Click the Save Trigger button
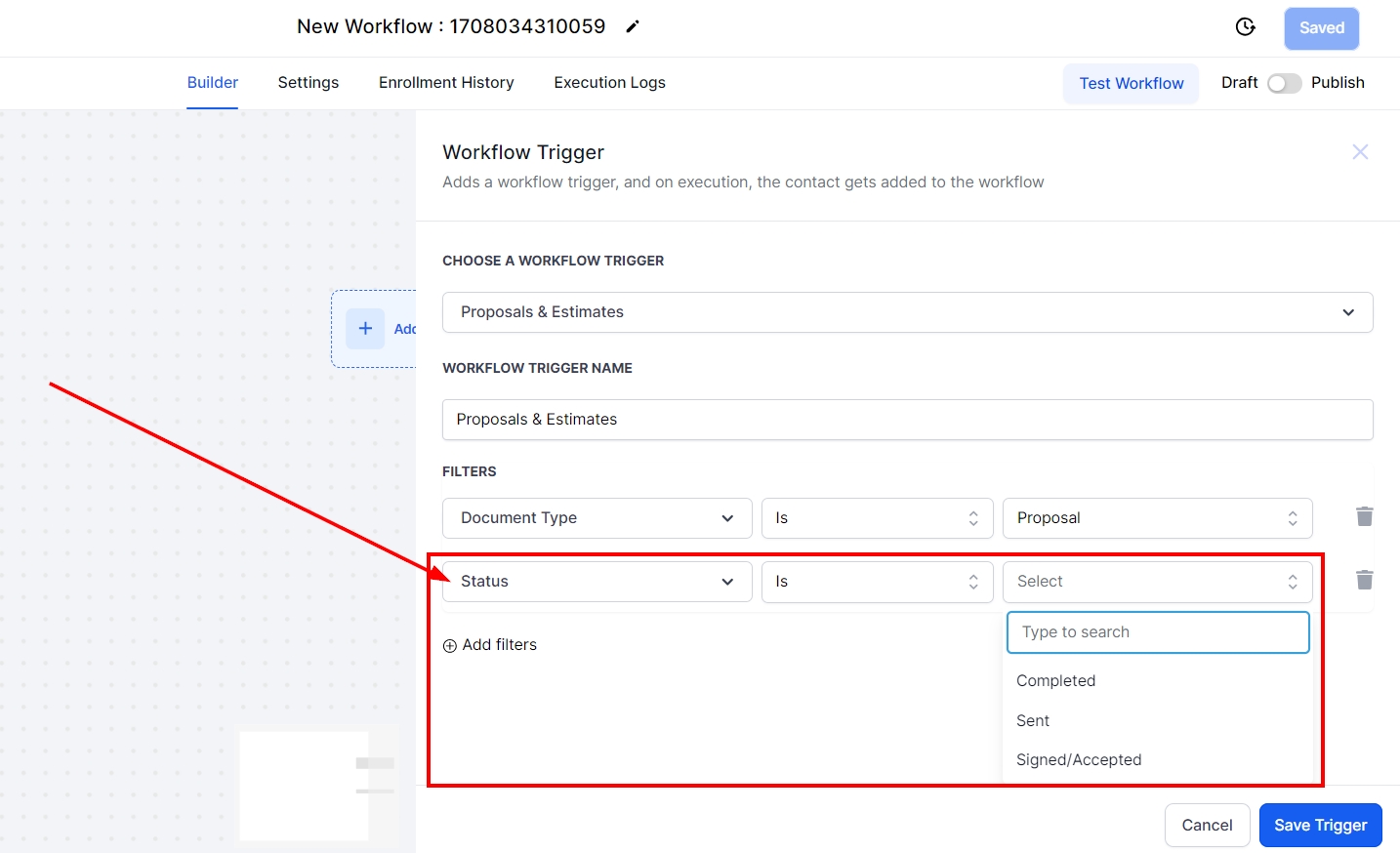This screenshot has width=1400, height=853. 1320,826
